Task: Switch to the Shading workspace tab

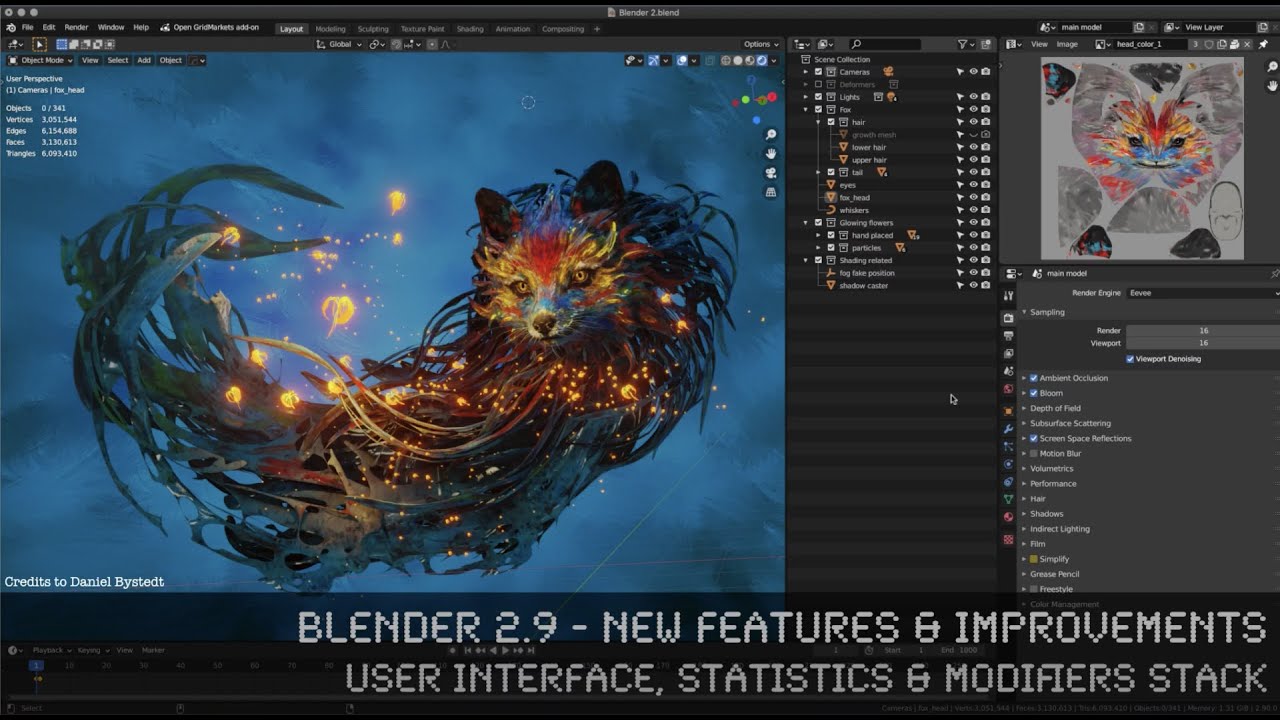Action: [470, 29]
